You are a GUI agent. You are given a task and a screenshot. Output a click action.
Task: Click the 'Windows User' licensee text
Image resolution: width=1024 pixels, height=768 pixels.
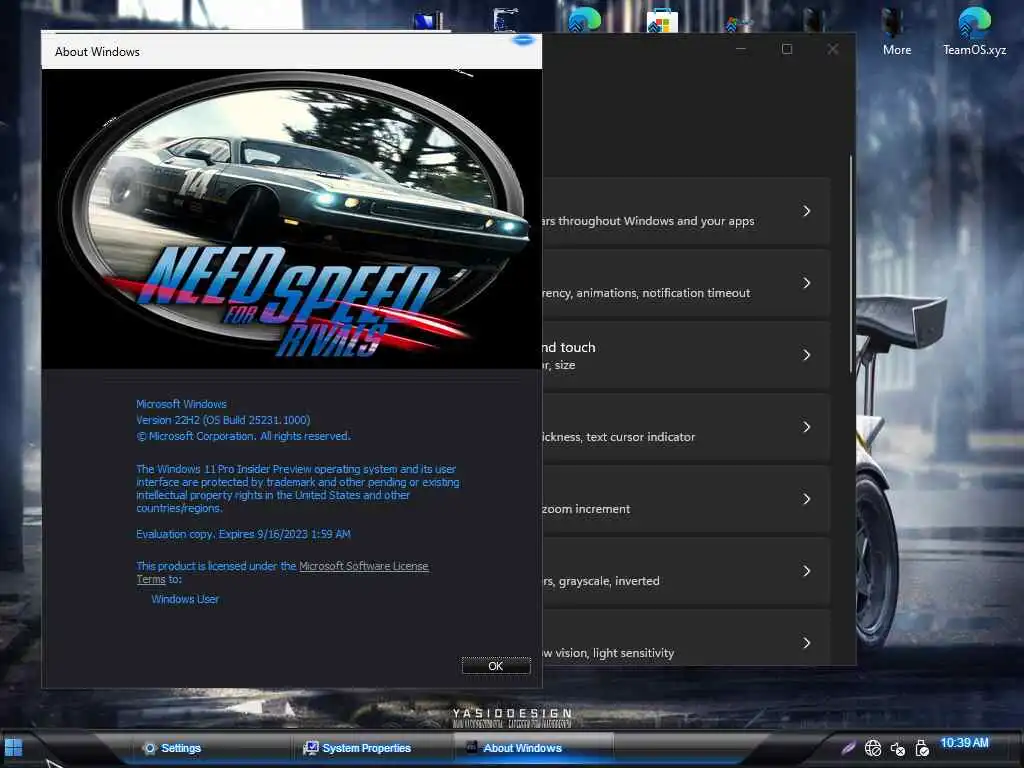(x=185, y=599)
